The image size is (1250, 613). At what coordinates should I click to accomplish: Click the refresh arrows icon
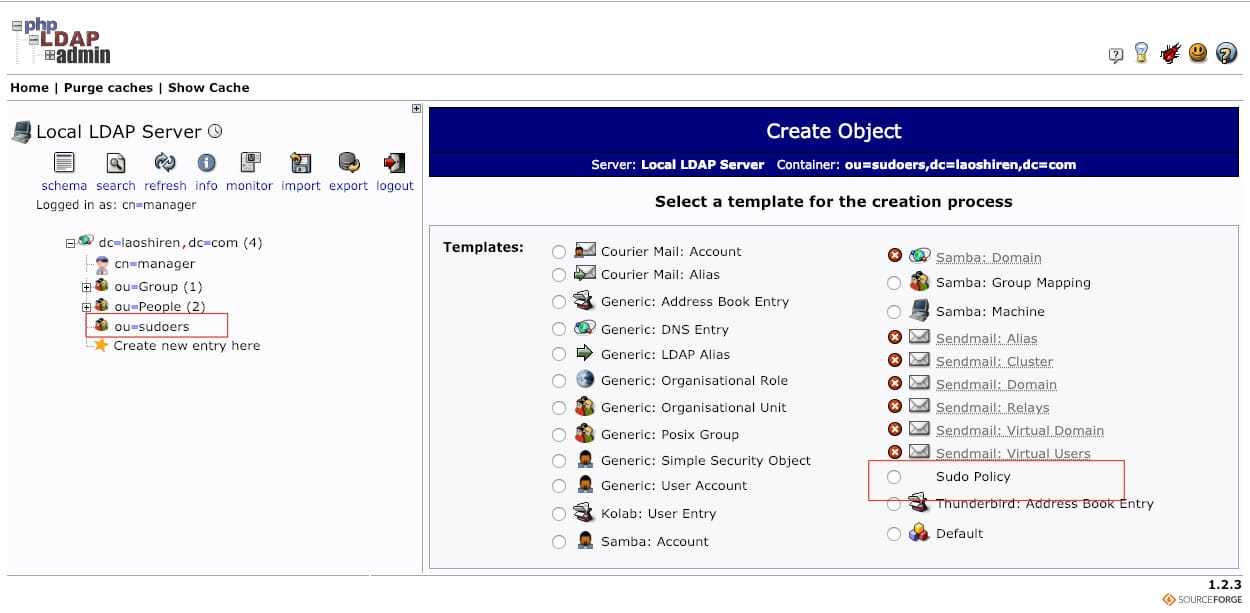pyautogui.click(x=165, y=163)
